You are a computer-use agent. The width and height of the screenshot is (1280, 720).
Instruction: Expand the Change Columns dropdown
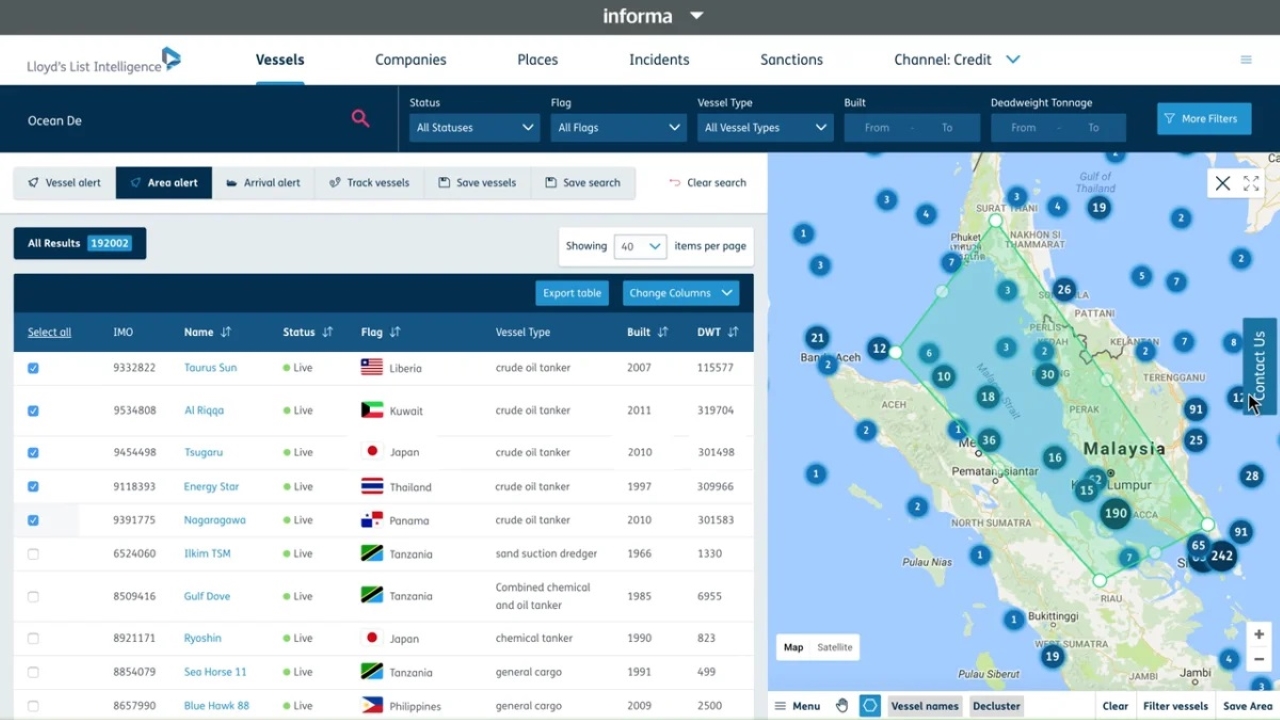pyautogui.click(x=680, y=292)
